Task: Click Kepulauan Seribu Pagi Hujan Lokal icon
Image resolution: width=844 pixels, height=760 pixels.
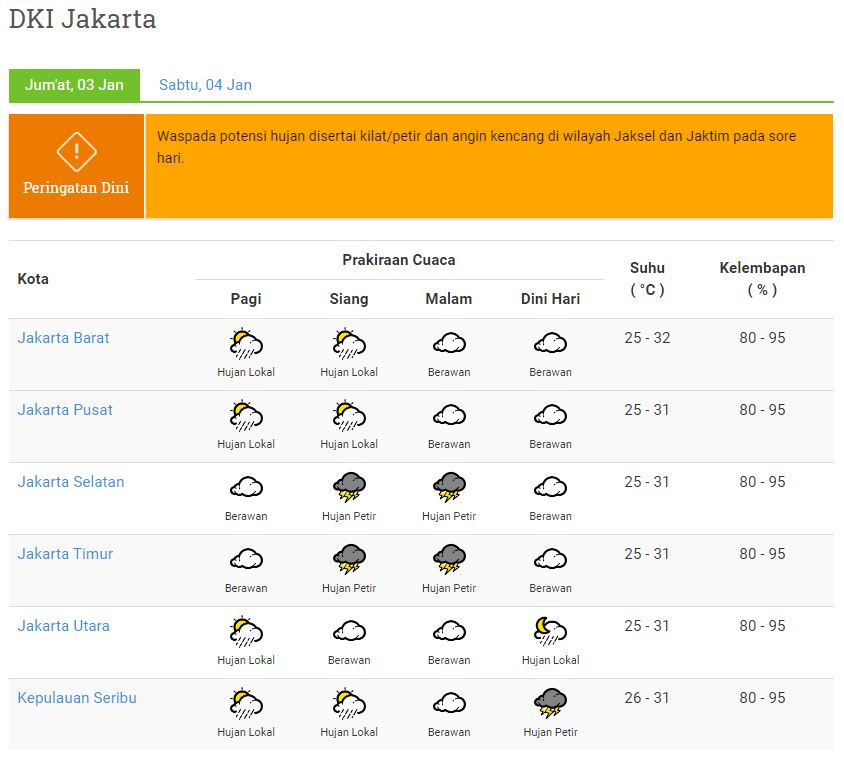Action: click(x=246, y=703)
